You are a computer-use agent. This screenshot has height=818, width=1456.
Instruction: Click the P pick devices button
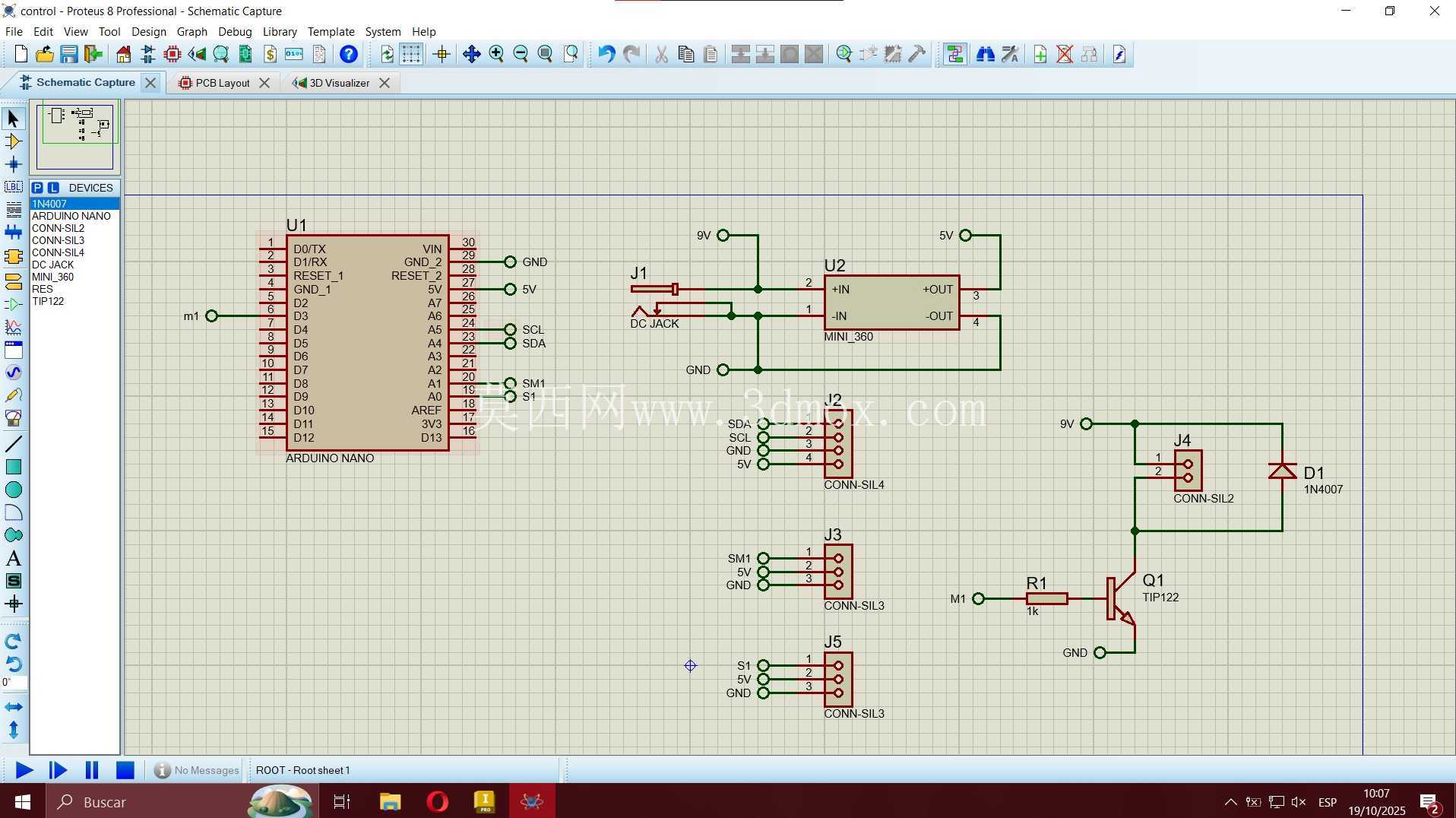pos(37,188)
